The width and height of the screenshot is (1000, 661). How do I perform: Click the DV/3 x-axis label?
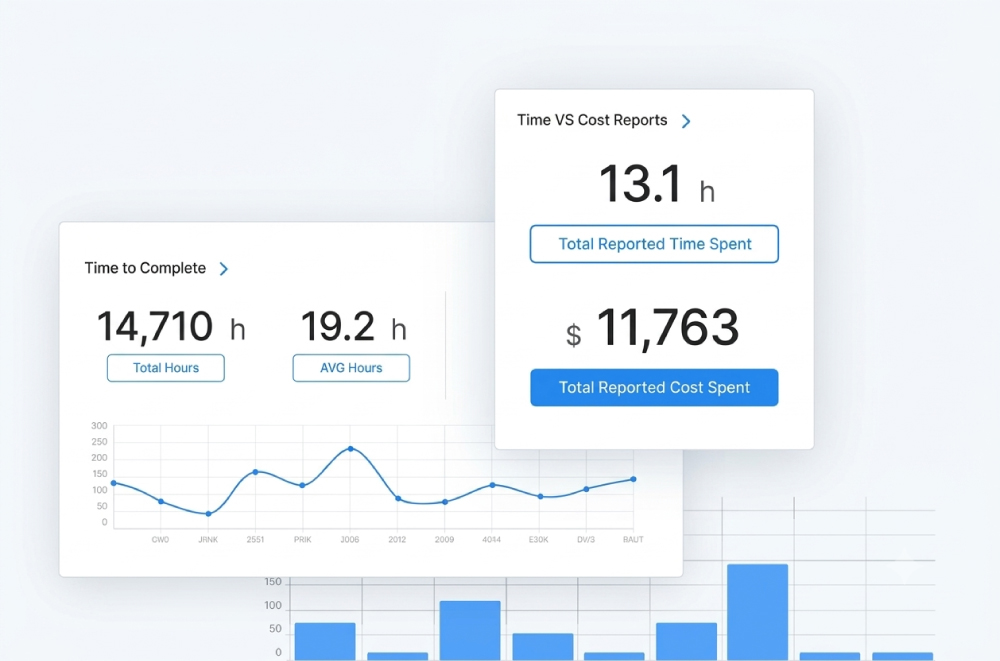[x=586, y=540]
